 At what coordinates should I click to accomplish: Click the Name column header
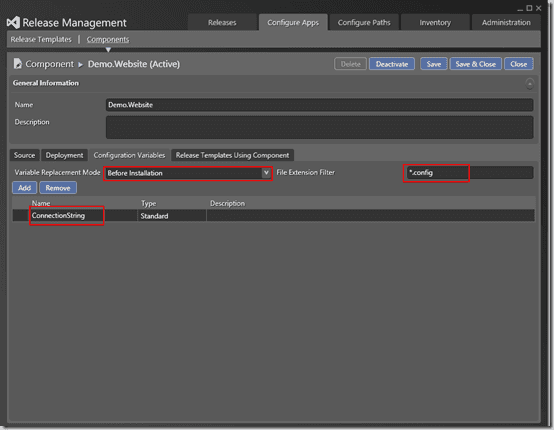[x=41, y=204]
